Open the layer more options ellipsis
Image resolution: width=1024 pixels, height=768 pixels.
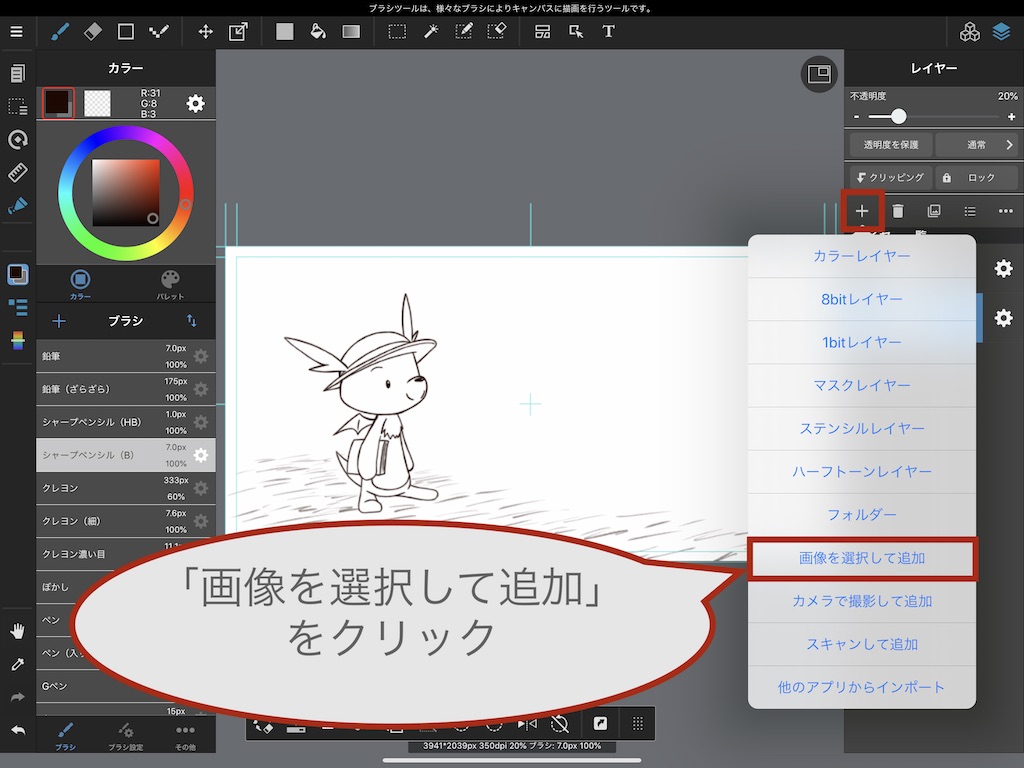tap(1005, 211)
